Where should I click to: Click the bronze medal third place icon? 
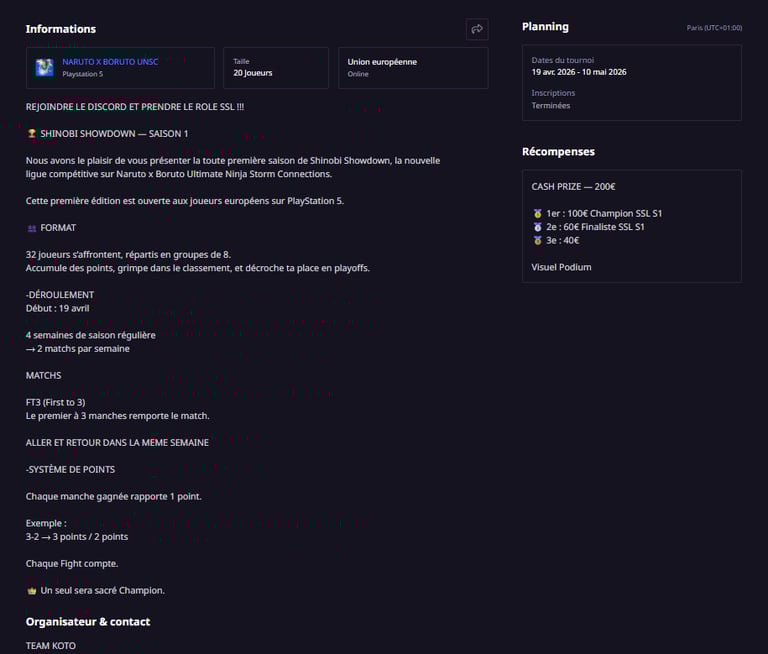(x=537, y=240)
